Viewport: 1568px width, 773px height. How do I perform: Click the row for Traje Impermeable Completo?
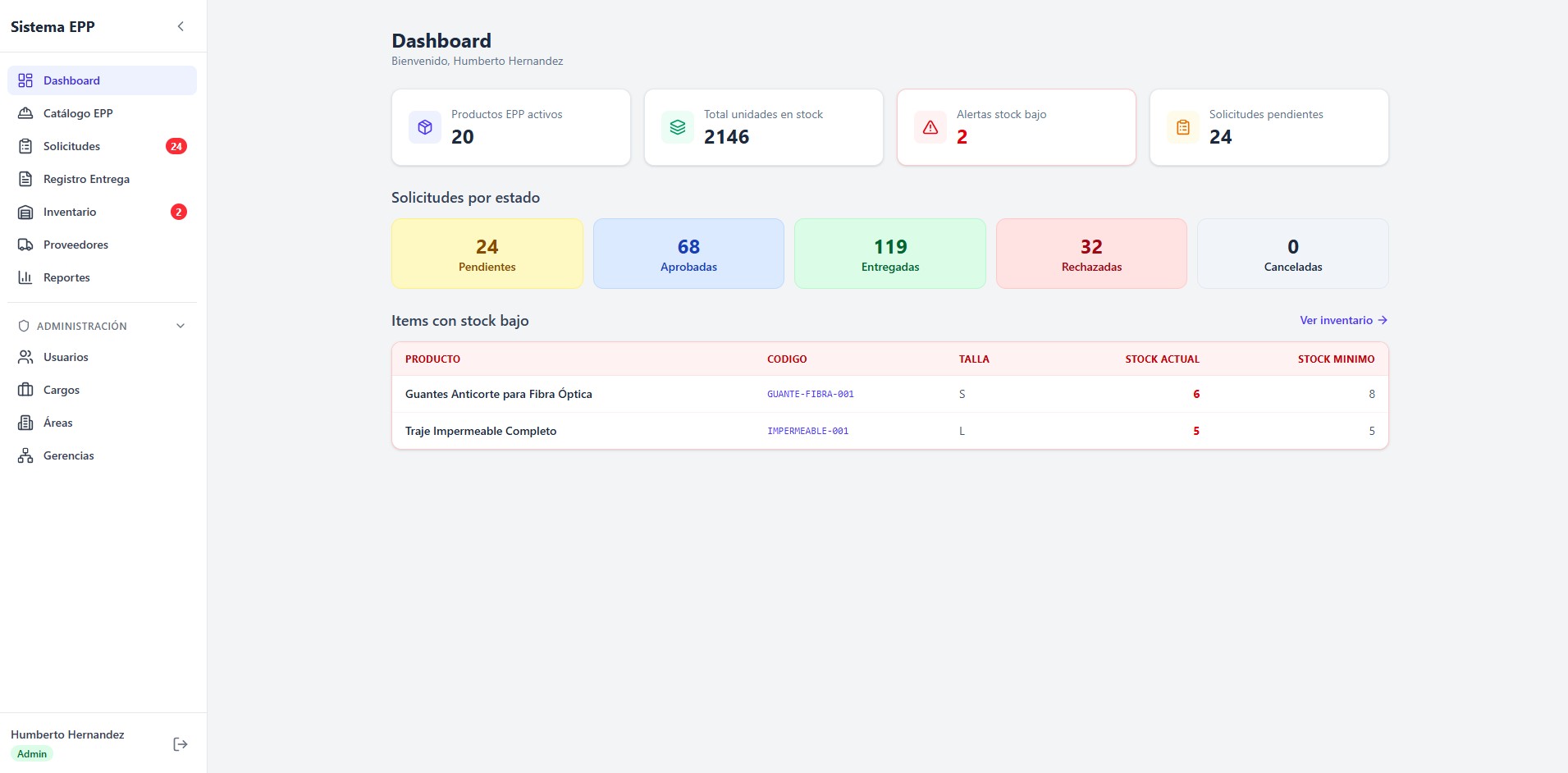(x=889, y=430)
